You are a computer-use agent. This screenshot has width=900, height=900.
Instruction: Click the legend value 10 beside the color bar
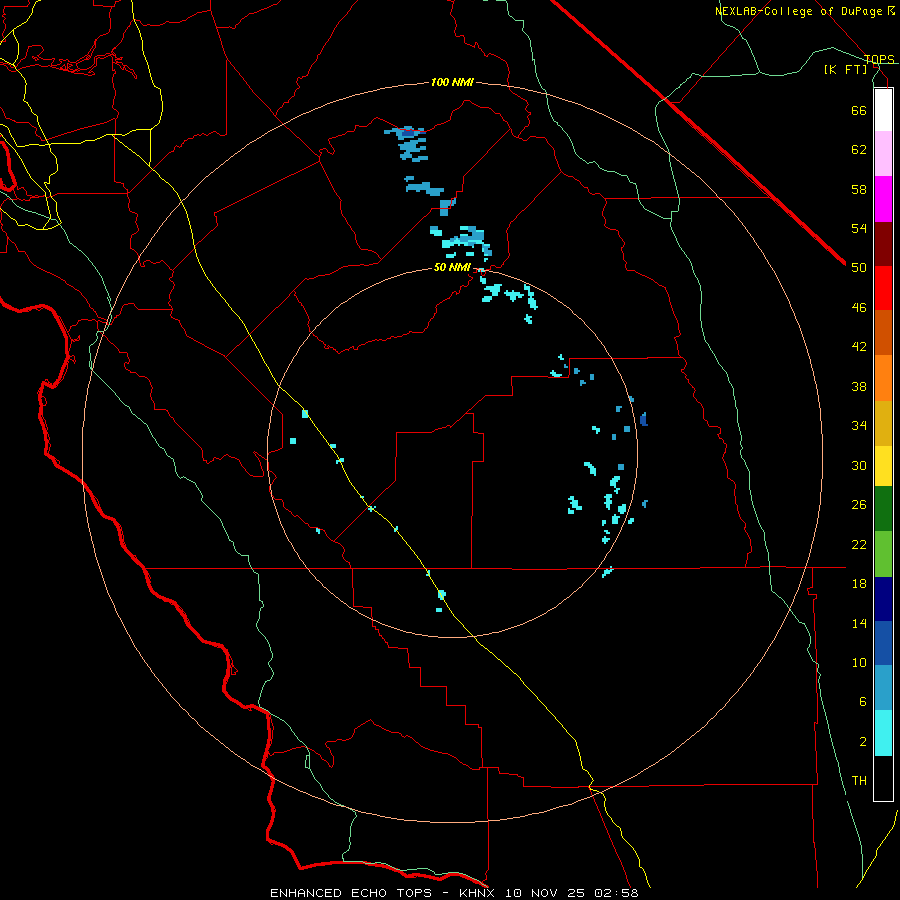(859, 662)
